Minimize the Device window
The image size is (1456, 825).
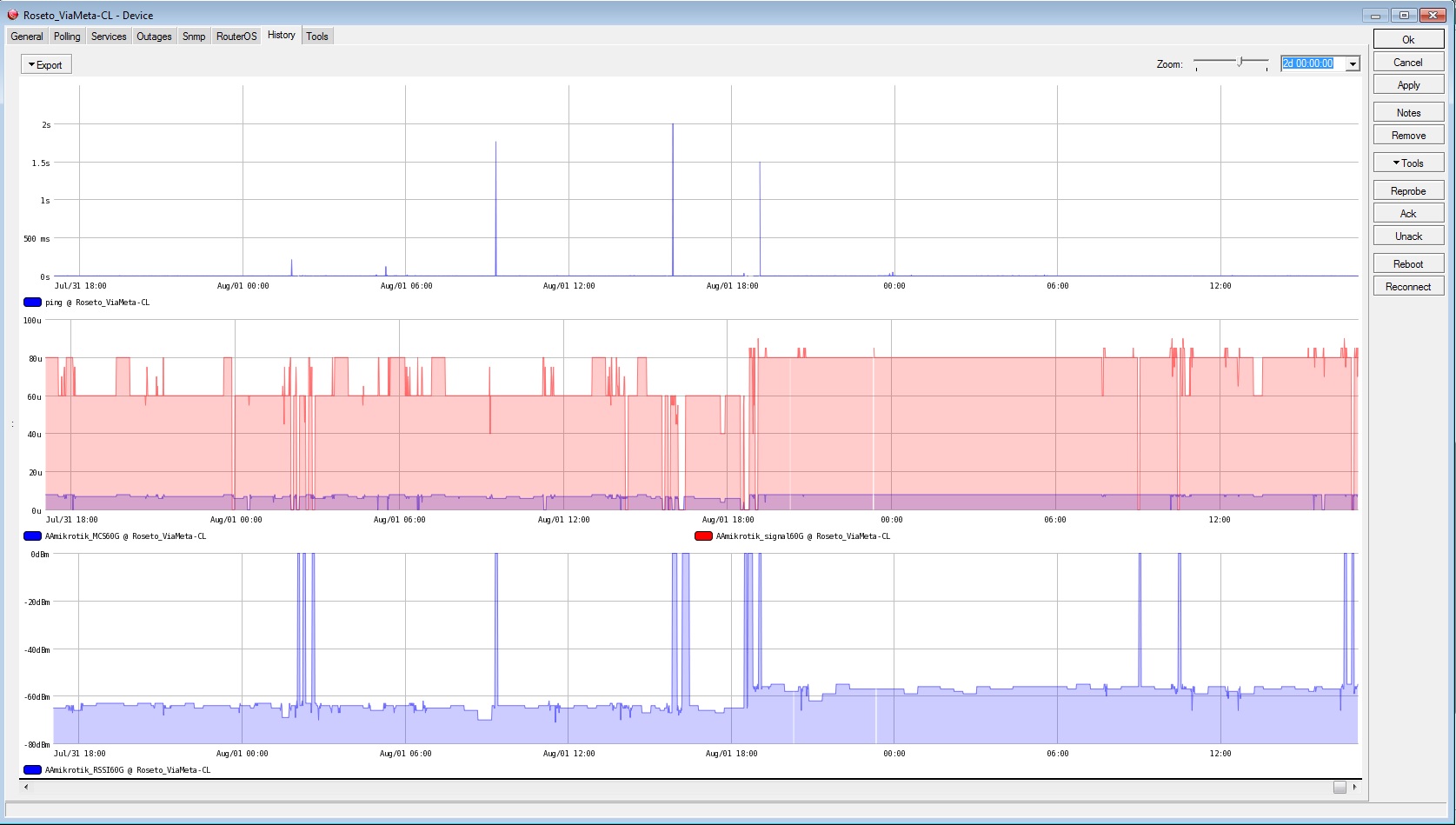pyautogui.click(x=1375, y=15)
